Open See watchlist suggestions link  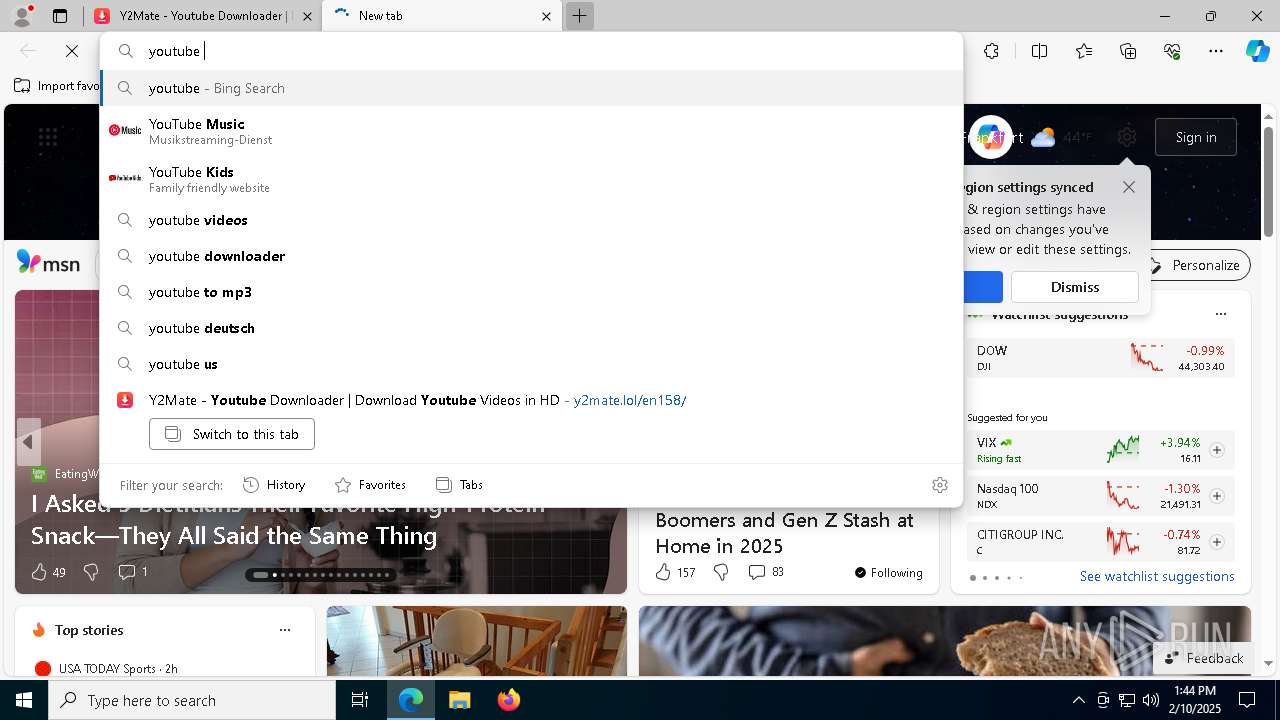click(x=1157, y=576)
